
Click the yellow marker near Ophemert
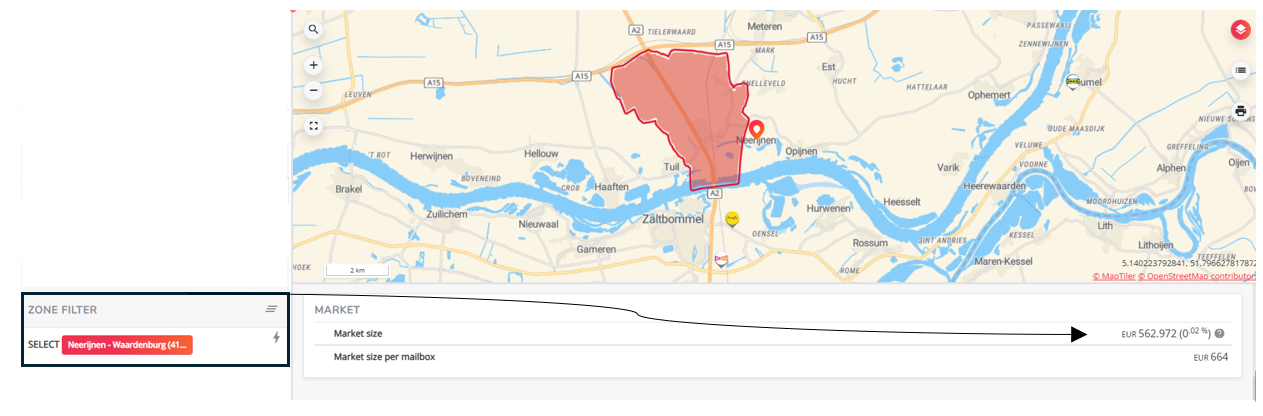click(x=1073, y=83)
